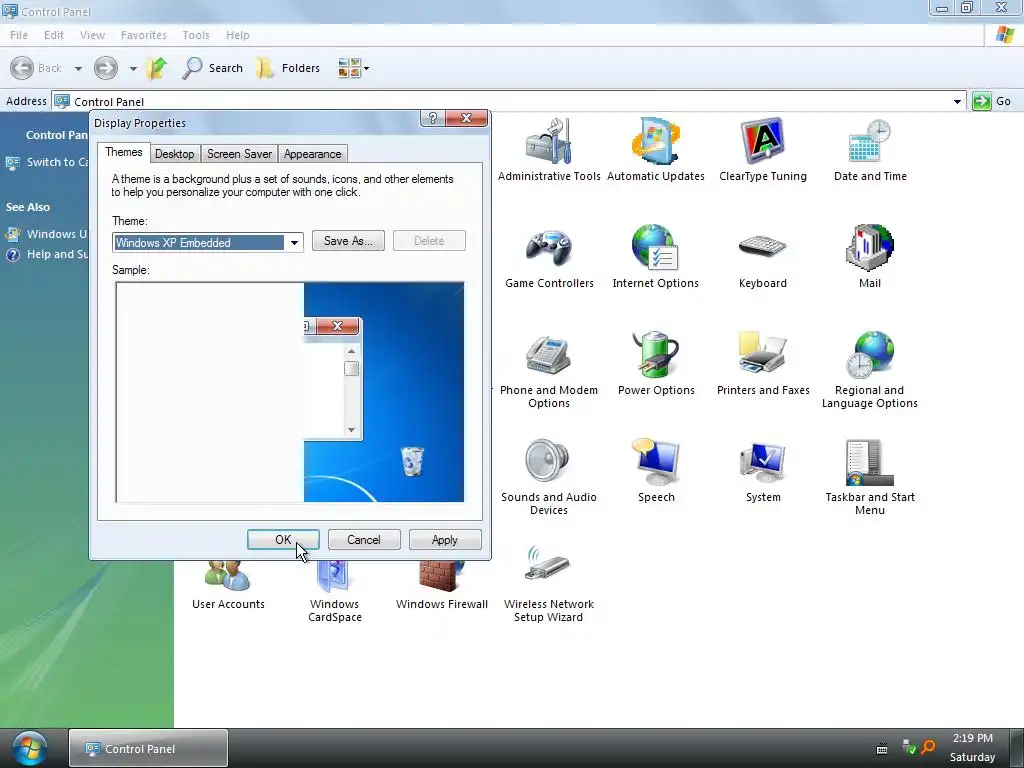Open the Mail applet
The image size is (1024, 768).
click(x=870, y=257)
